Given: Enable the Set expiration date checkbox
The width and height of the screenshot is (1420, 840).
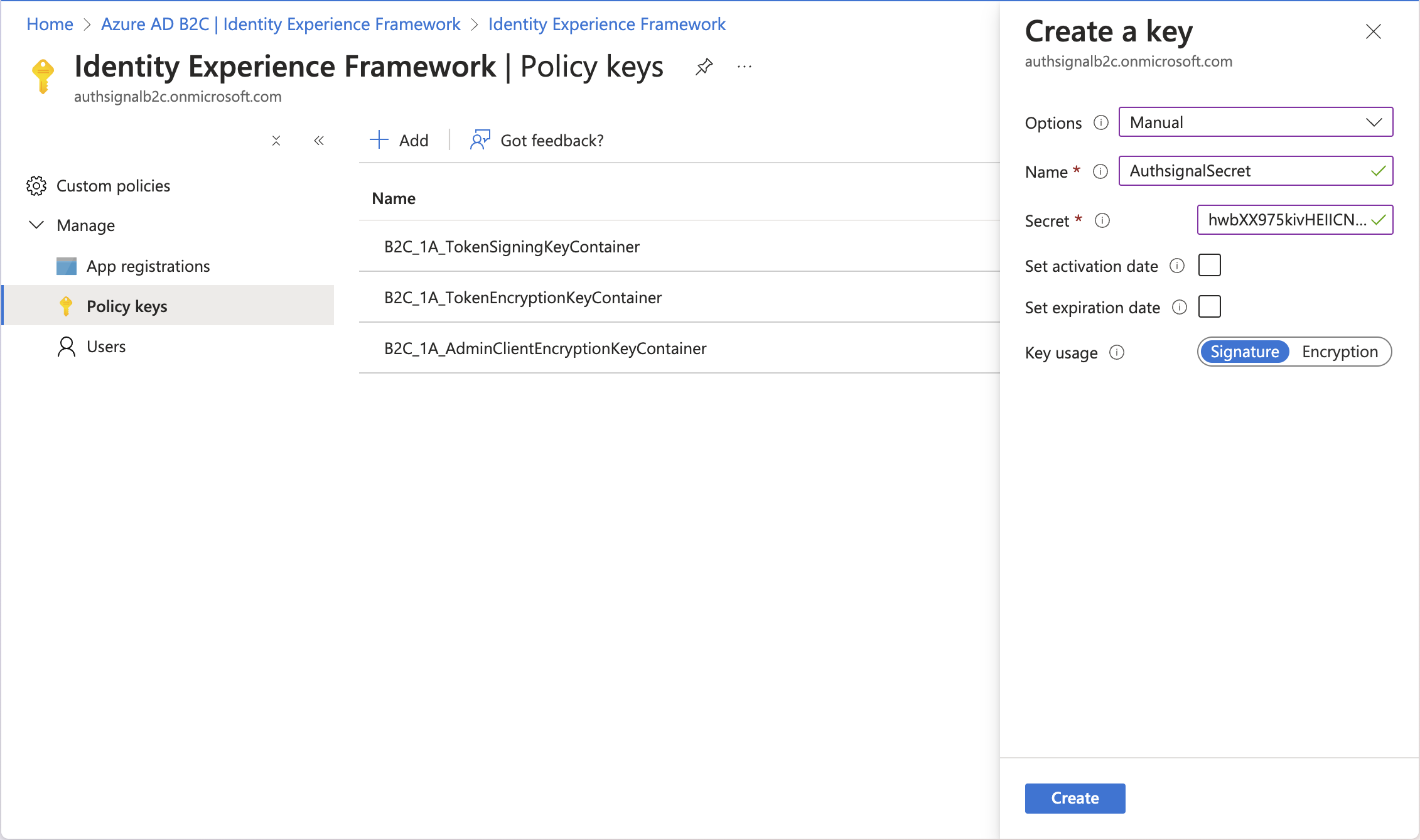Looking at the screenshot, I should [1210, 306].
